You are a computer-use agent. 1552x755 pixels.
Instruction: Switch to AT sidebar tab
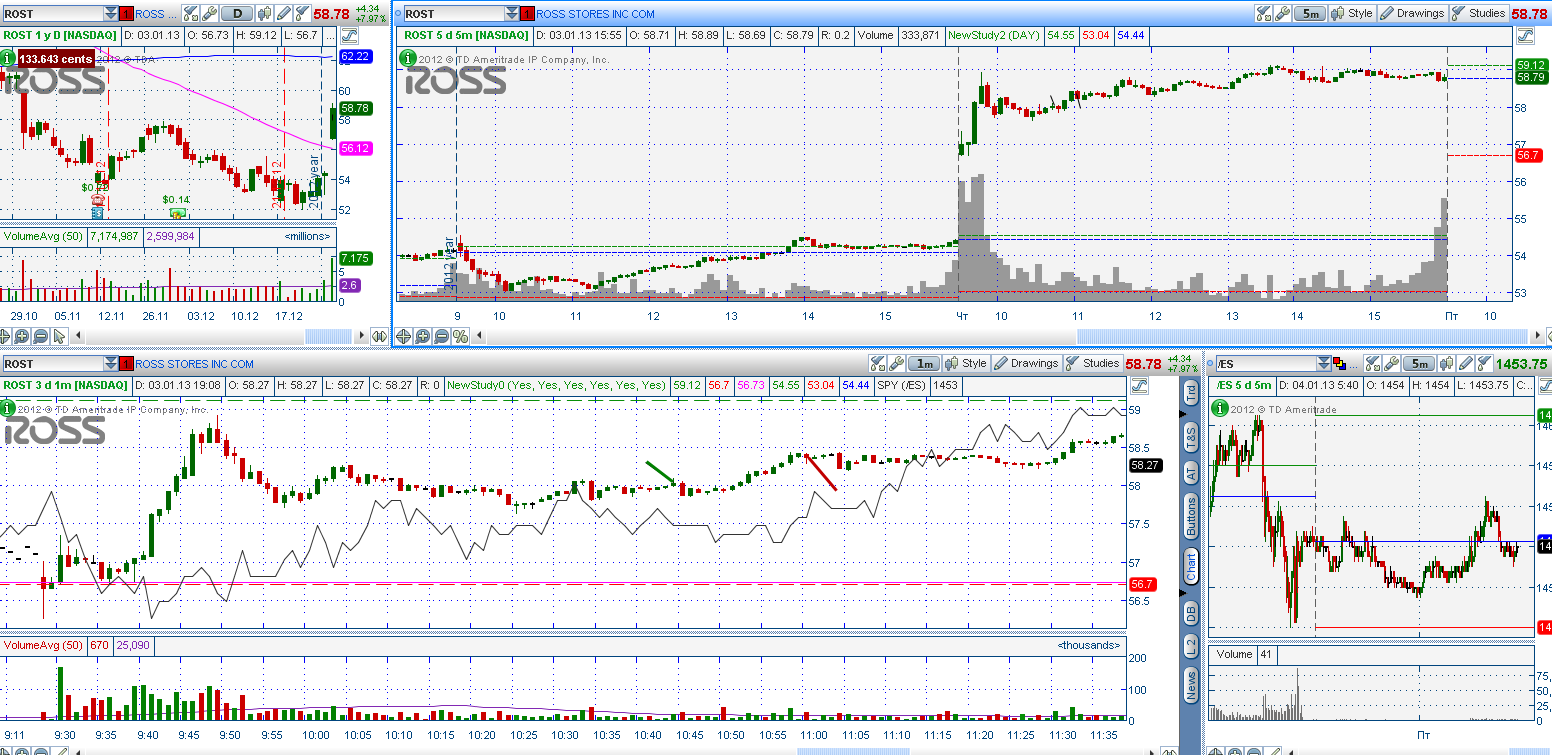tap(1191, 474)
